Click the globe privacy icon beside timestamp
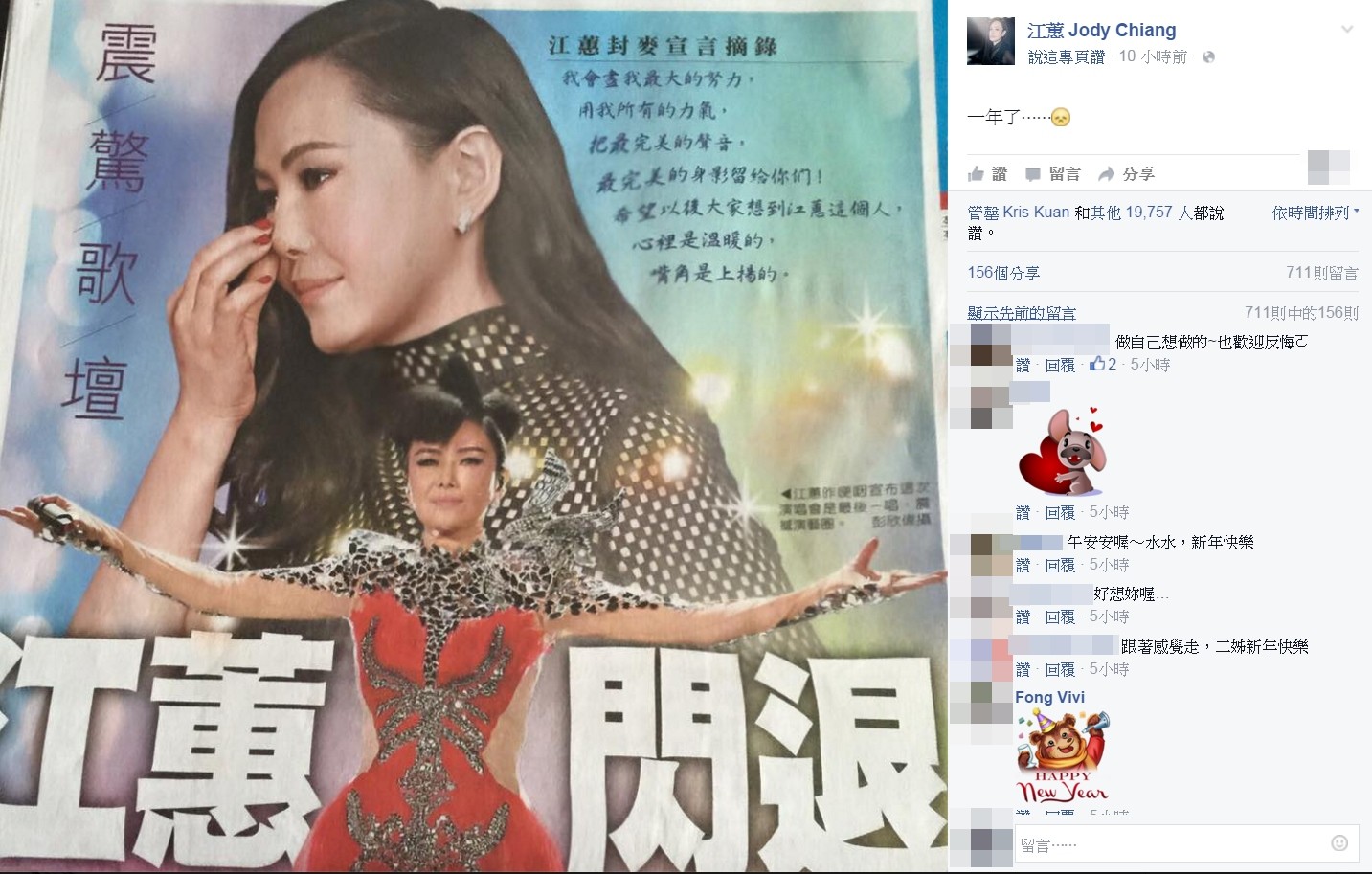Screen dimensions: 1372x874 click(1208, 57)
